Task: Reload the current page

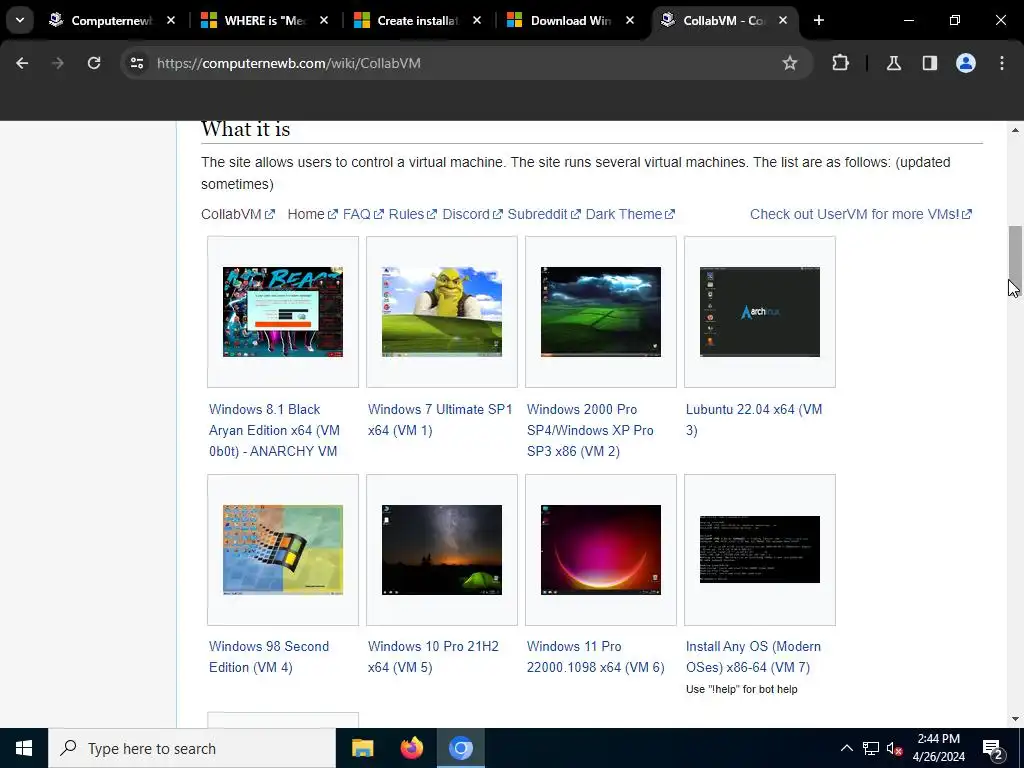Action: click(94, 63)
